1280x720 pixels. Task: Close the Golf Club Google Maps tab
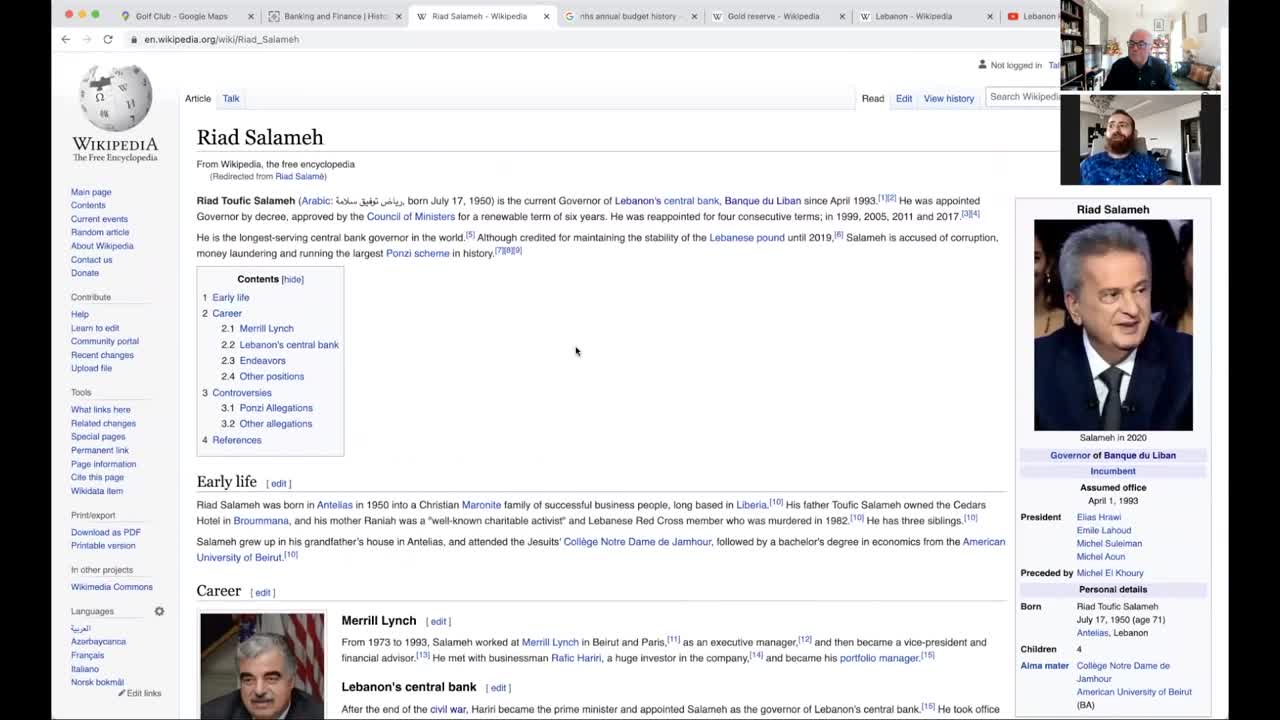[250, 16]
